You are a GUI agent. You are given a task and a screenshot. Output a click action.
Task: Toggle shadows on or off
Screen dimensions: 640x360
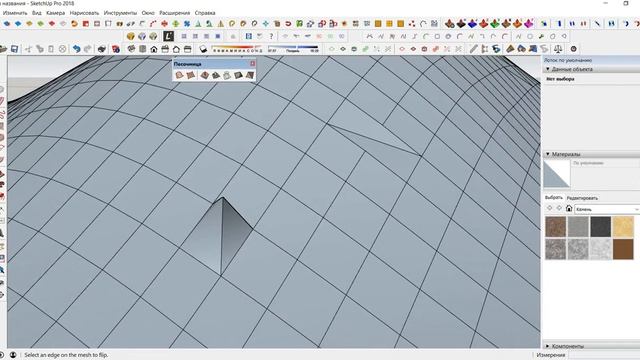(x=203, y=49)
